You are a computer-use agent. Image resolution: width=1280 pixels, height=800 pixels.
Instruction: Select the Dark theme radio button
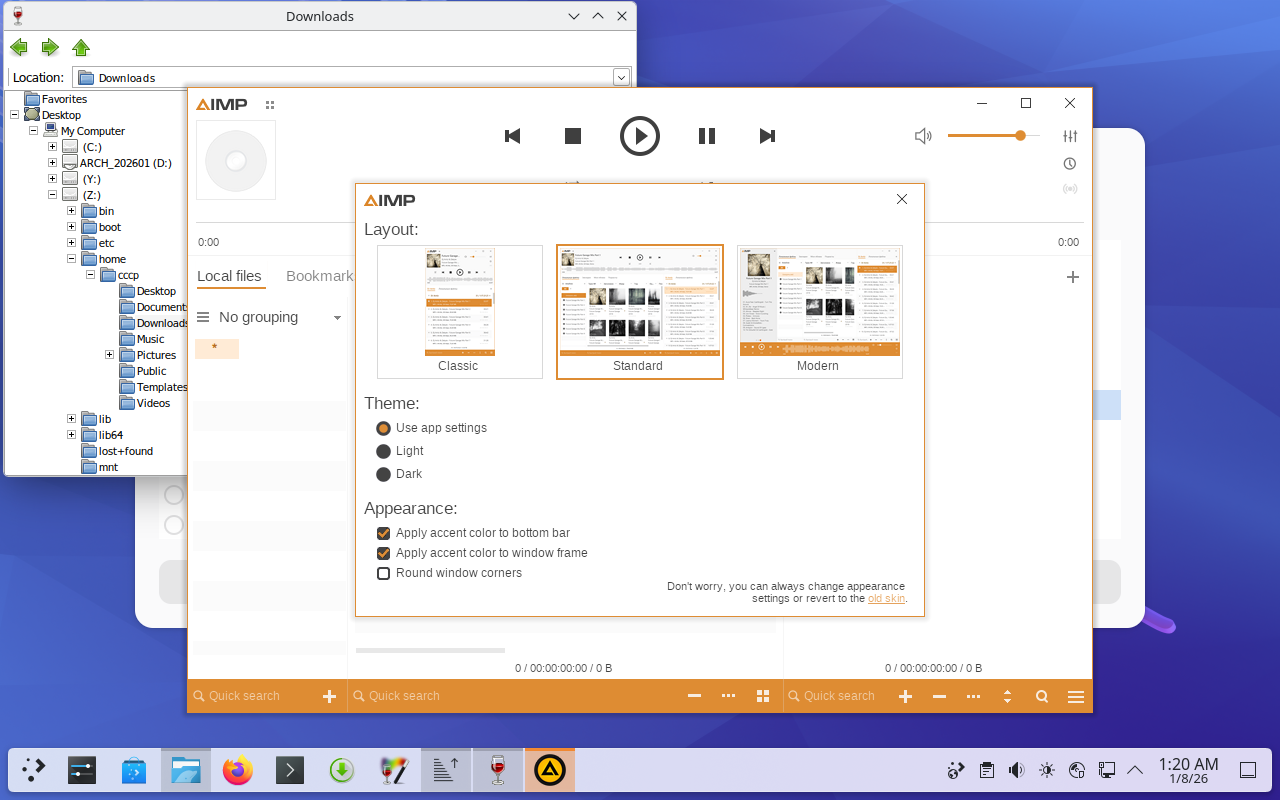pos(383,474)
